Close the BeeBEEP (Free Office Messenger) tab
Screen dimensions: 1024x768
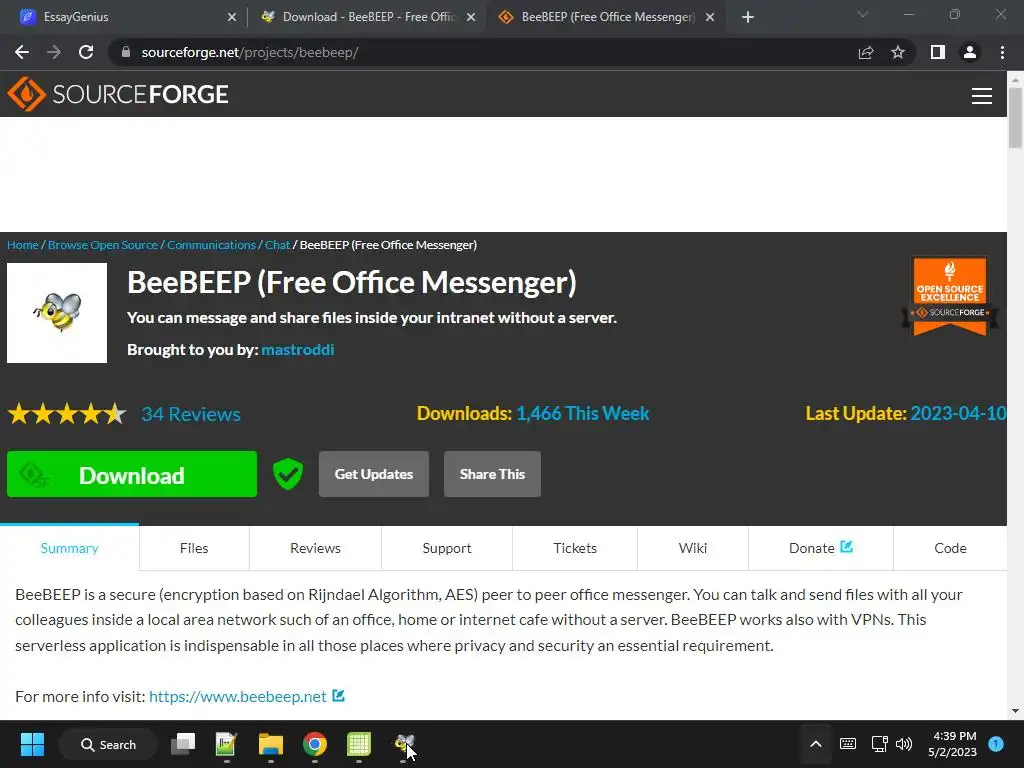pyautogui.click(x=710, y=17)
